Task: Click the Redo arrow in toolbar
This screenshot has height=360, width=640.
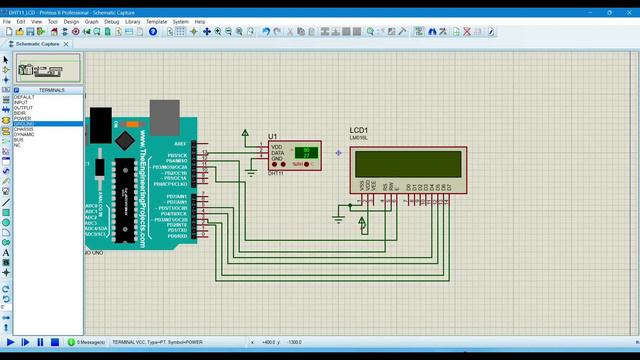Action: click(x=277, y=31)
